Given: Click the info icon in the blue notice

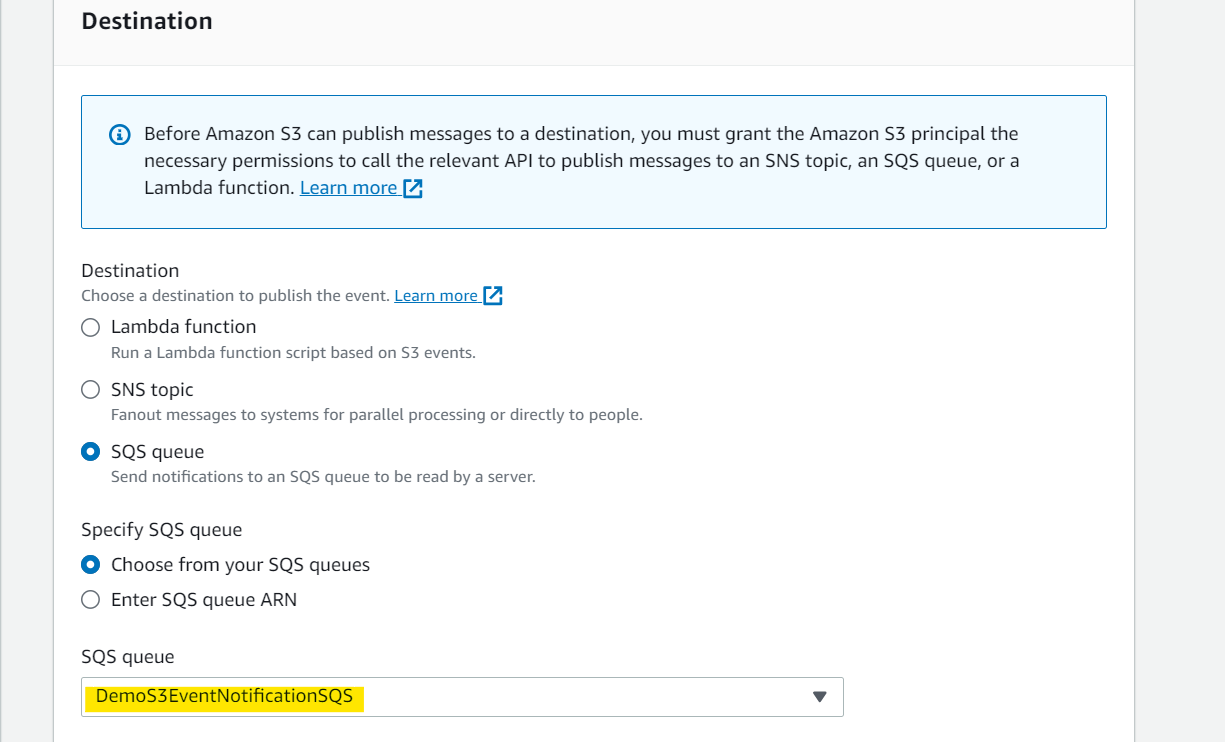Looking at the screenshot, I should (120, 135).
